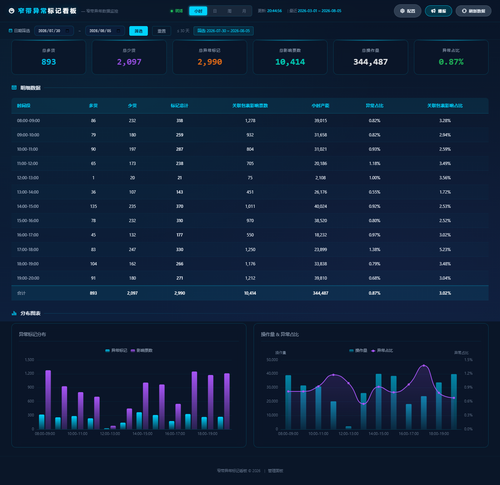Toggle the cyan 异常标记 legend series
This screenshot has height=485, width=500.
pyautogui.click(x=116, y=350)
